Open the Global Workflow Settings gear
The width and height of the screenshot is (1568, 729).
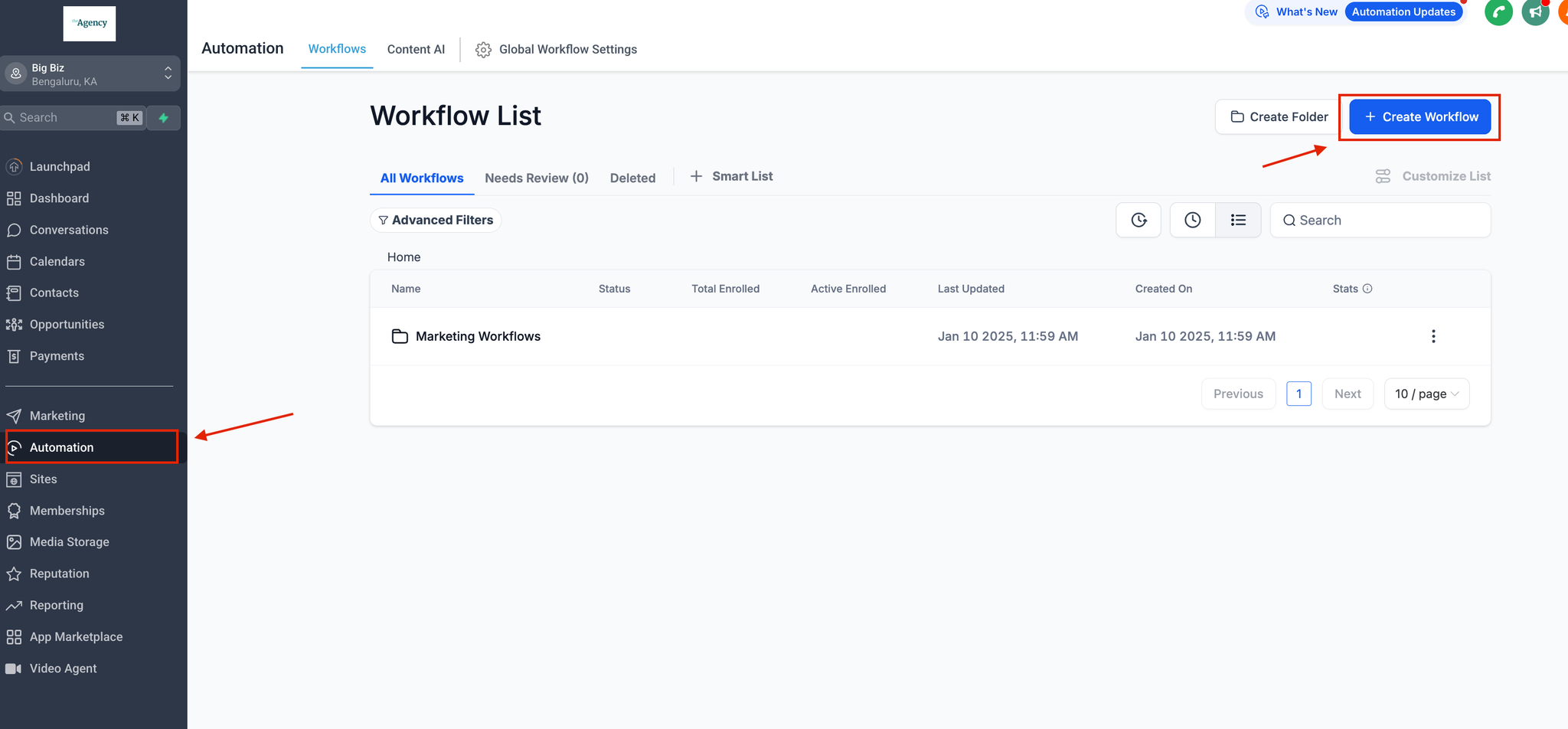pyautogui.click(x=483, y=50)
